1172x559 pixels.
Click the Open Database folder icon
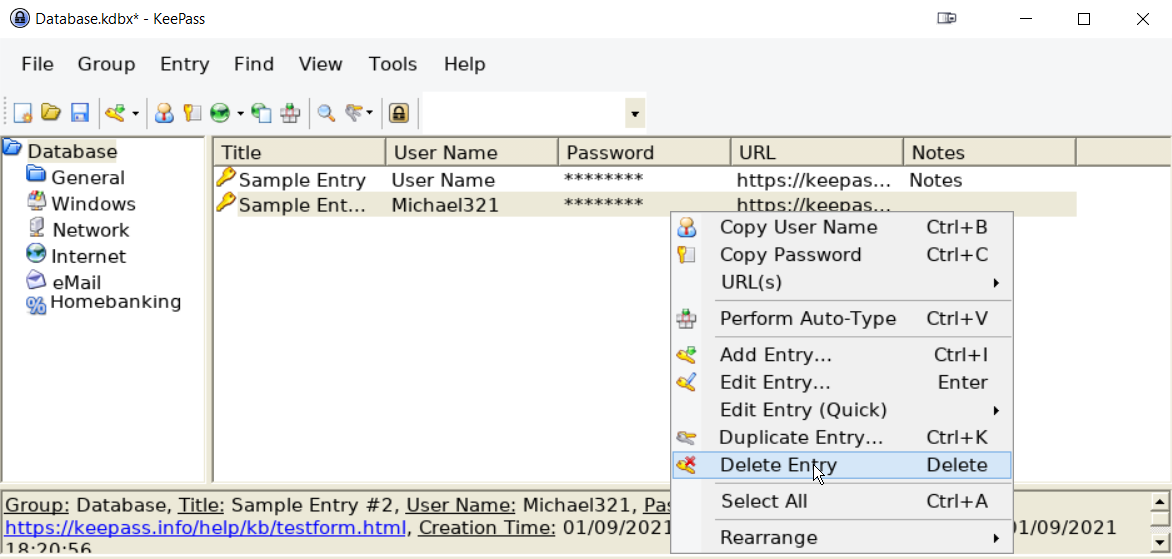click(51, 113)
